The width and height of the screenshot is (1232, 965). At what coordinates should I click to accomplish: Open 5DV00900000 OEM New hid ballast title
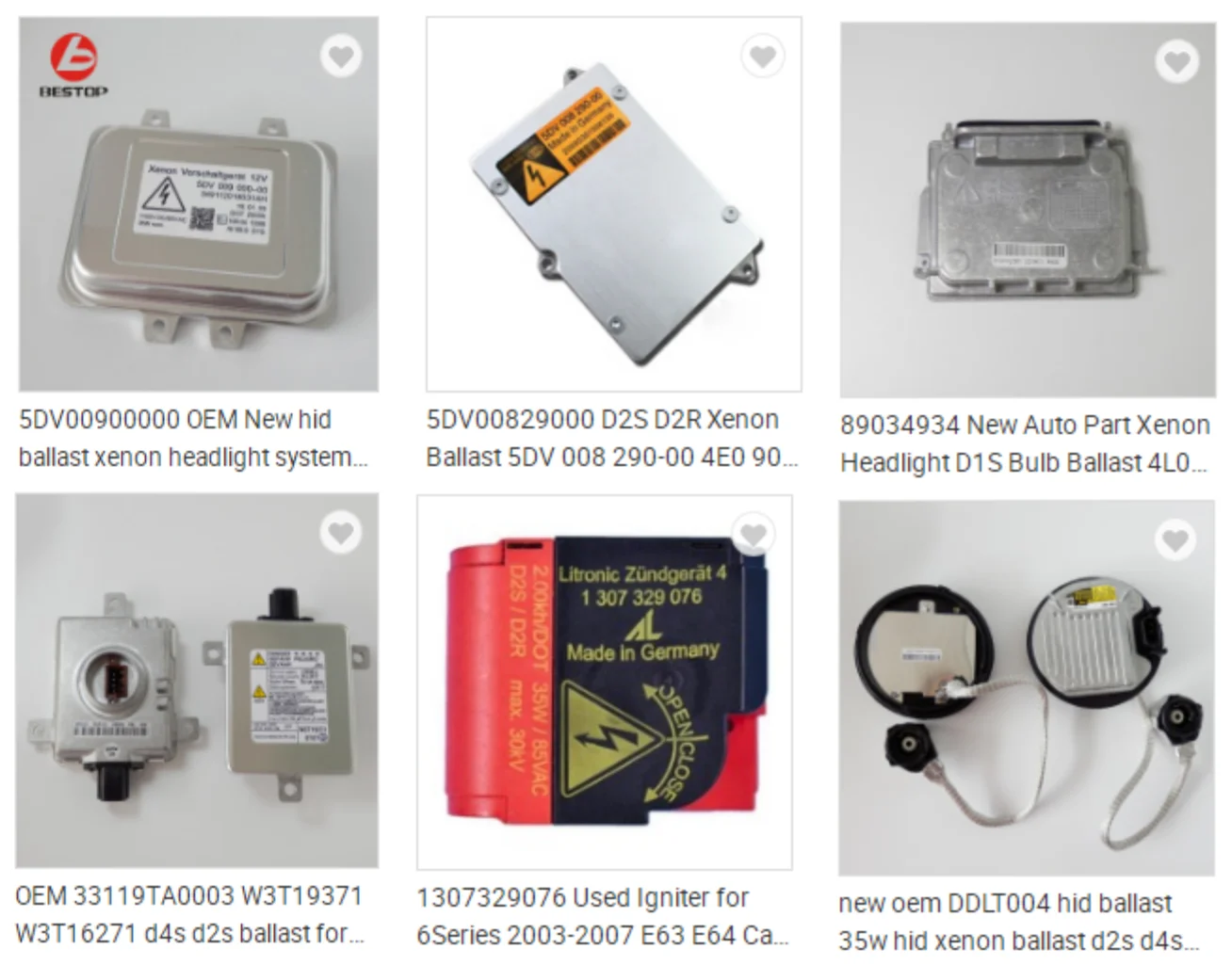[x=193, y=438]
